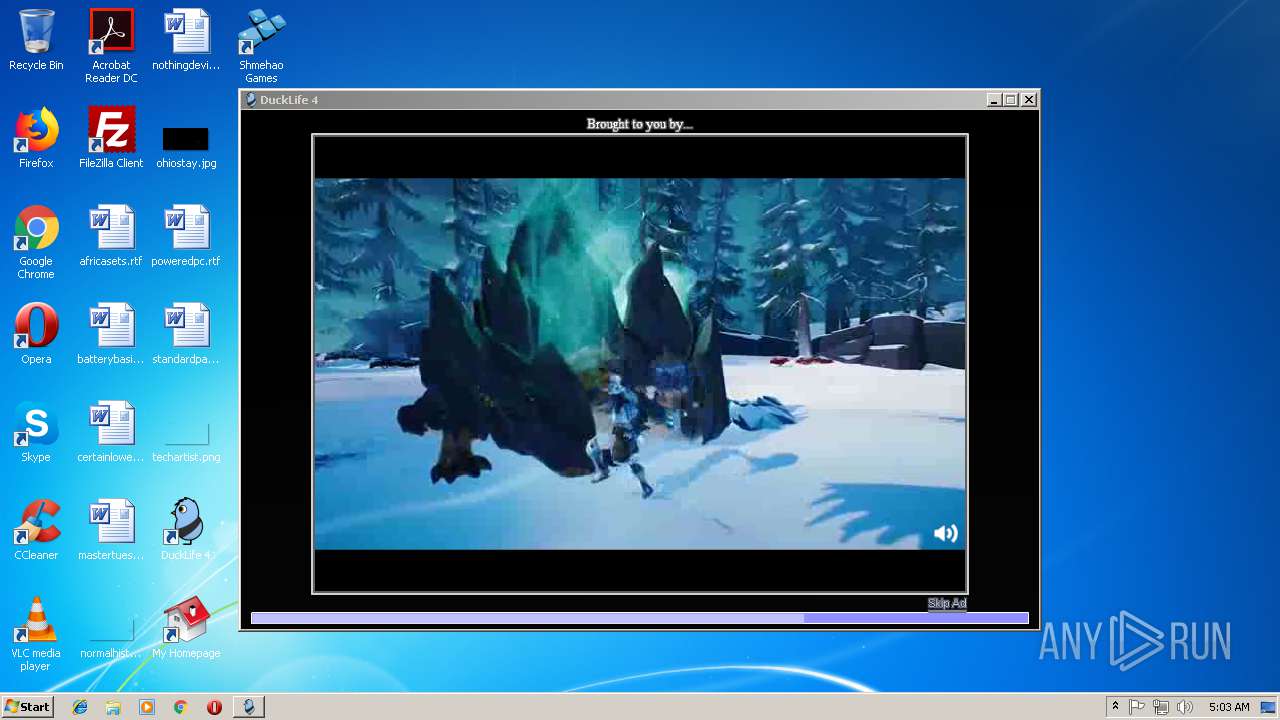Minimize the DuckLife 4 window
The image size is (1280, 720).
[994, 100]
